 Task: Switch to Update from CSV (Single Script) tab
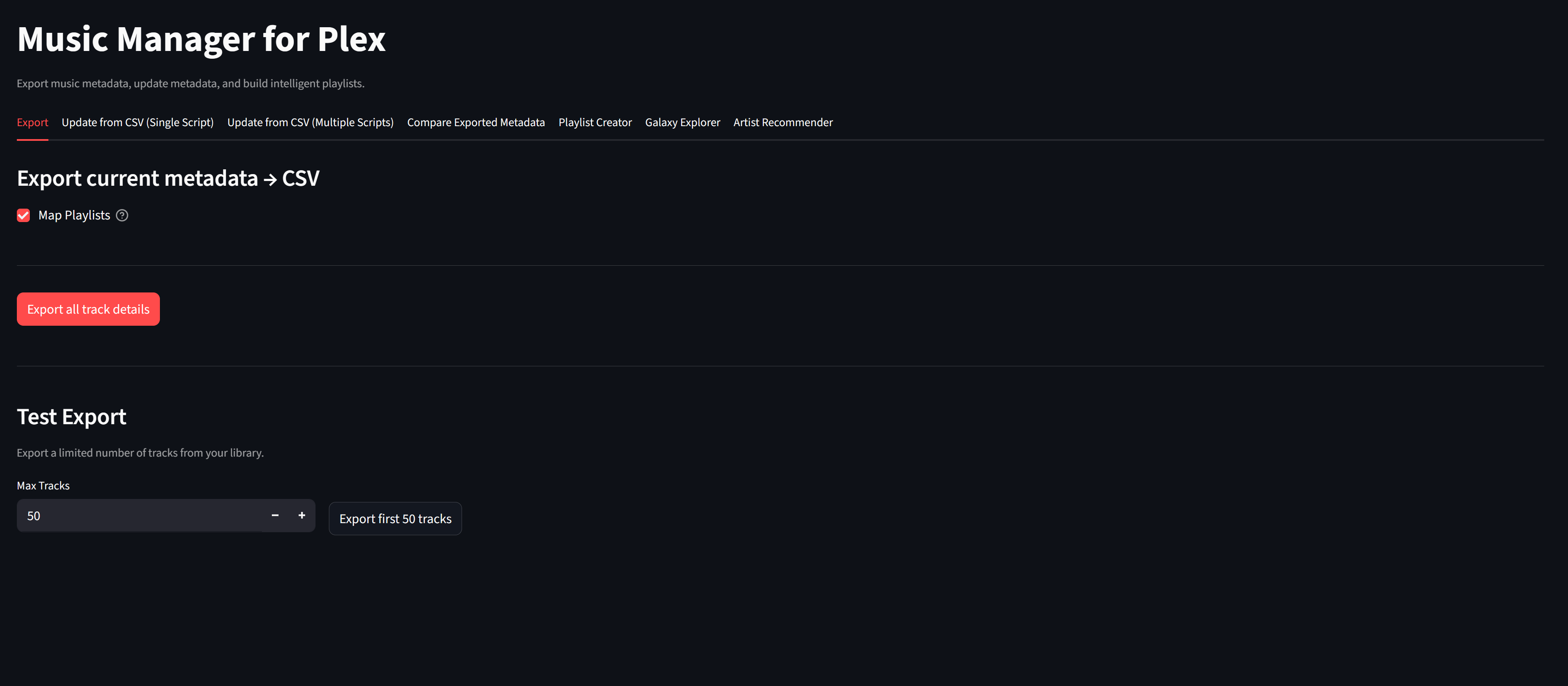click(x=137, y=122)
